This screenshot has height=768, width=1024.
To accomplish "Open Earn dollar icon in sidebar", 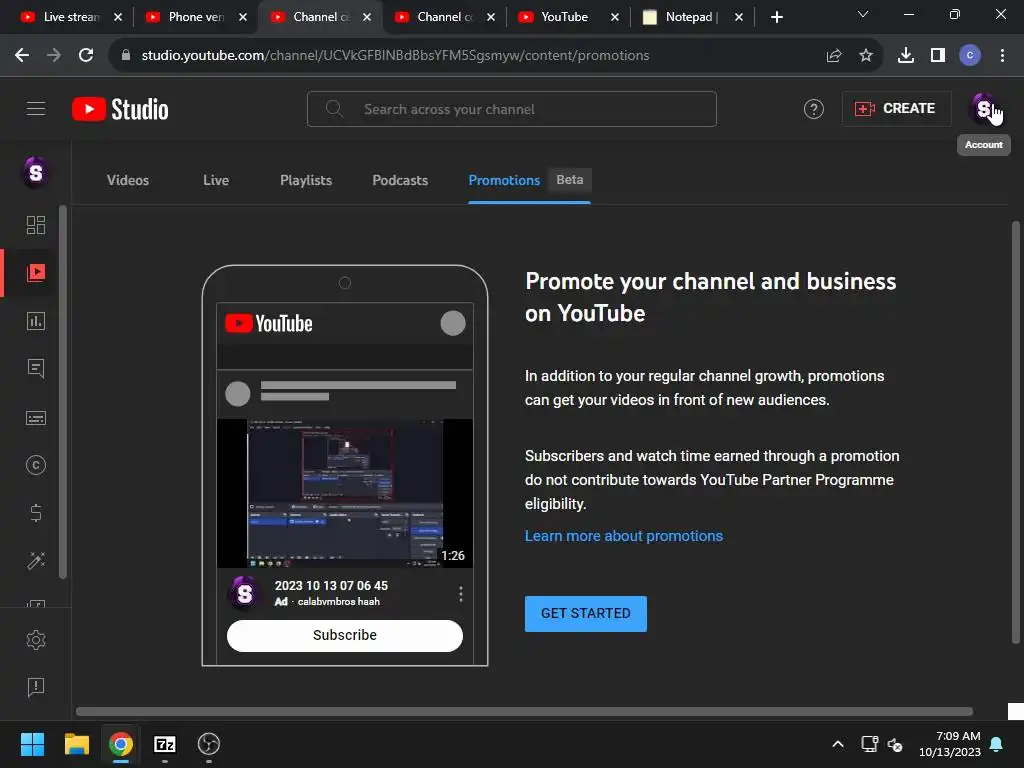I will pos(36,513).
